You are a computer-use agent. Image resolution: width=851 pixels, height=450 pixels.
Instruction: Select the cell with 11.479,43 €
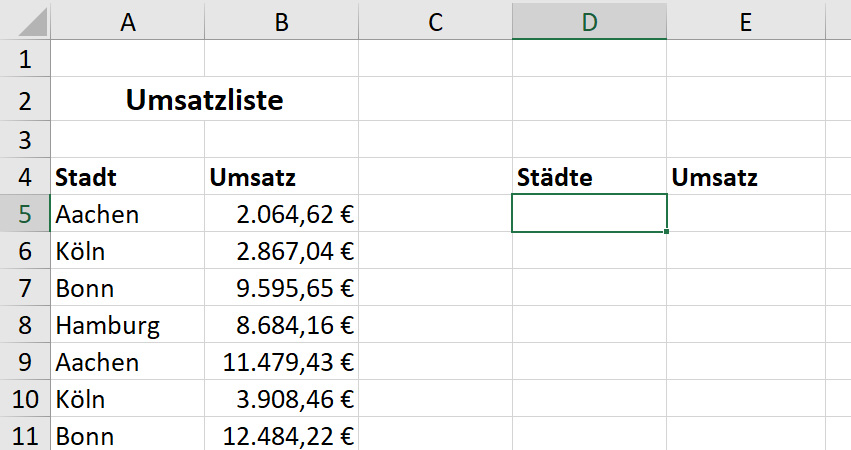point(281,361)
